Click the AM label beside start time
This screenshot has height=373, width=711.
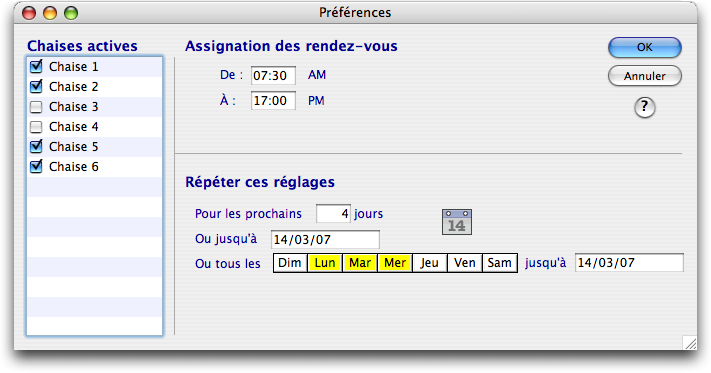317,75
